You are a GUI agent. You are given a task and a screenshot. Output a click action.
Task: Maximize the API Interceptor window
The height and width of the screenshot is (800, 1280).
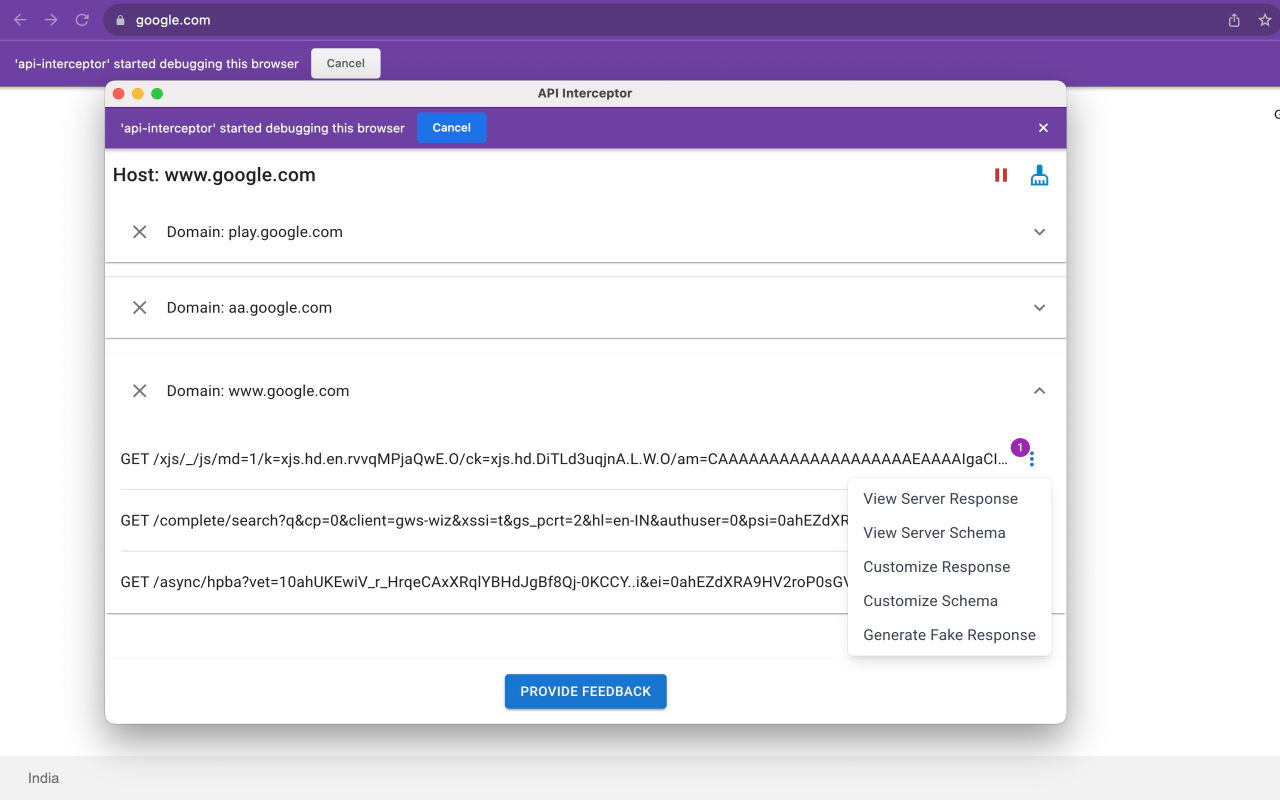point(157,93)
